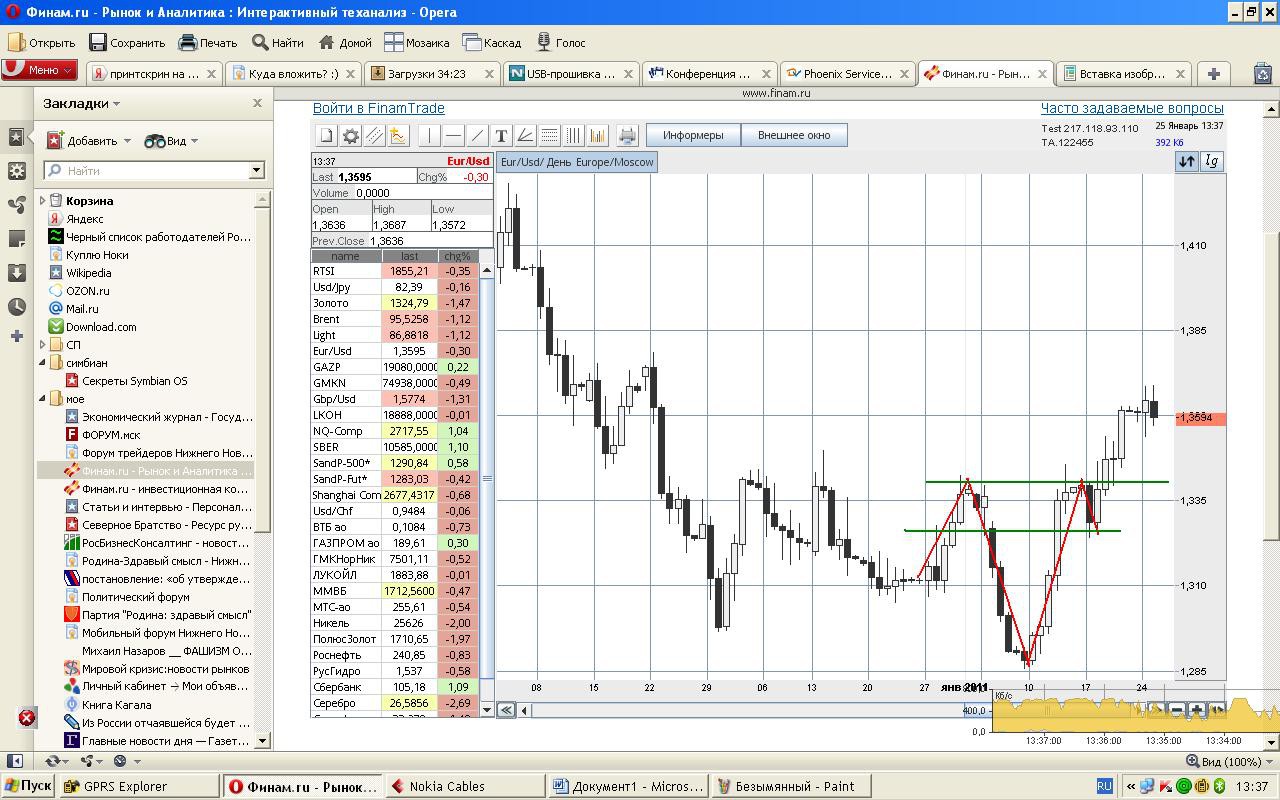
Task: Toggle logarithmic scale lg button
Action: pos(1212,161)
